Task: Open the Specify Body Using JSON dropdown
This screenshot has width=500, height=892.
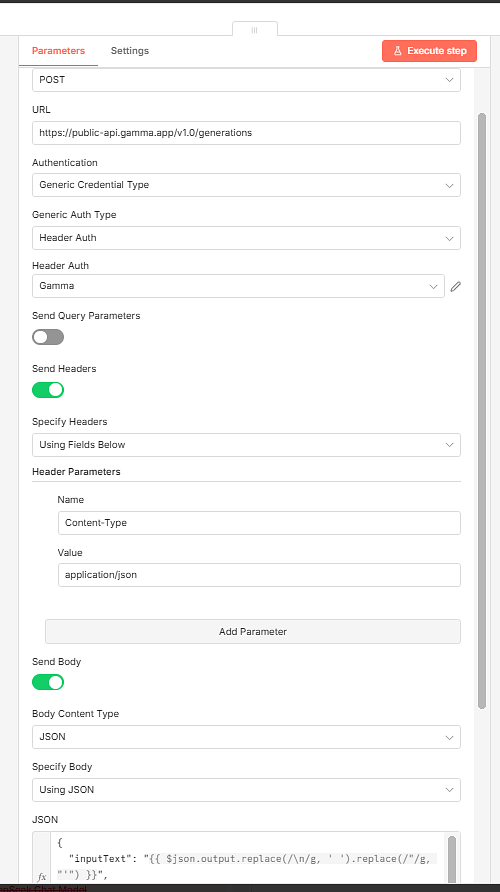Action: [246, 790]
